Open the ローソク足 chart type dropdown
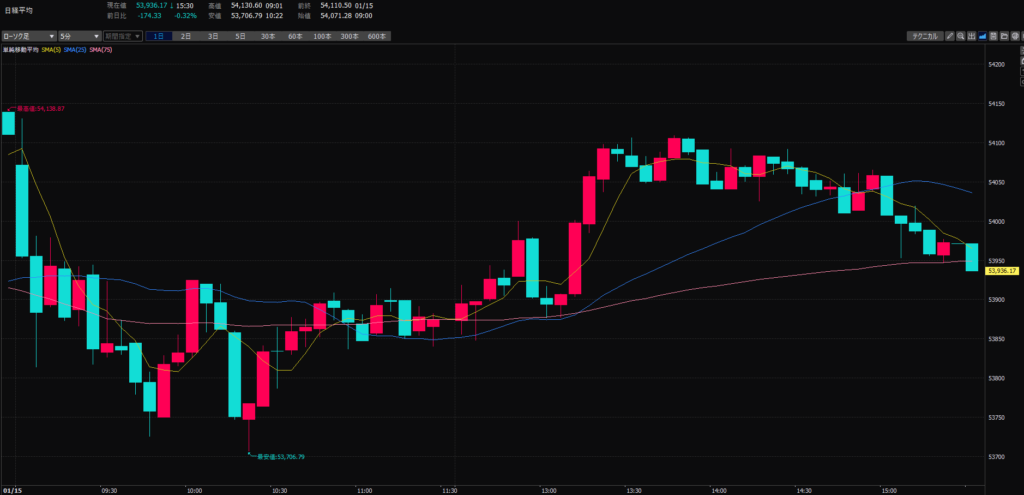1024x495 pixels. pos(29,36)
